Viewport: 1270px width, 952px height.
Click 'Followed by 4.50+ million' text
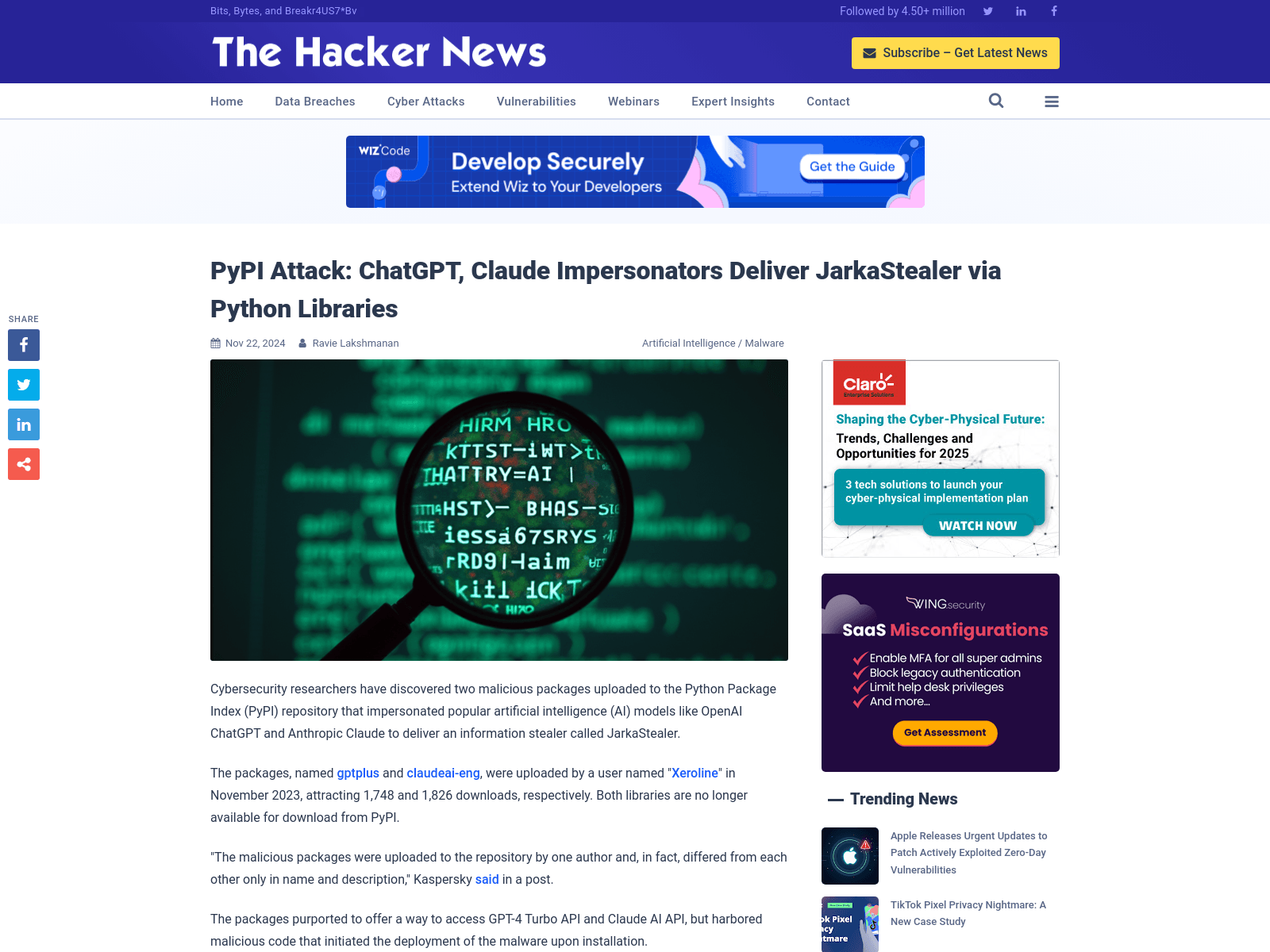pos(902,11)
